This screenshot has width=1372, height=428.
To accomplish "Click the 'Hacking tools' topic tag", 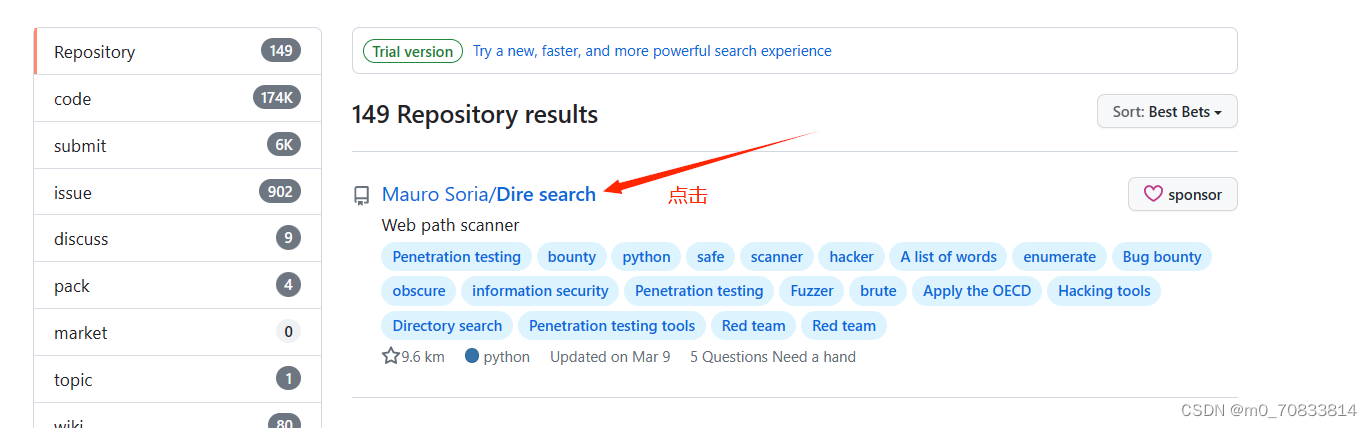I will click(x=1104, y=290).
